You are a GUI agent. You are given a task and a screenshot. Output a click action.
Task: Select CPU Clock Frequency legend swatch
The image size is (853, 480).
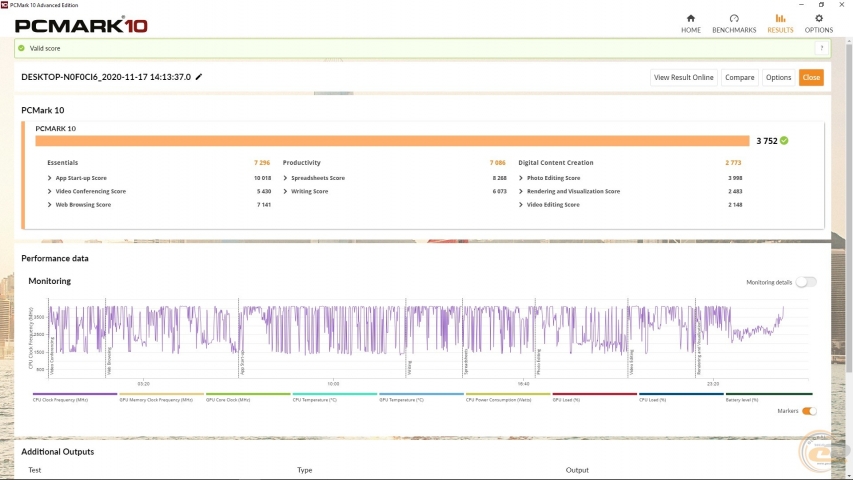click(75, 393)
